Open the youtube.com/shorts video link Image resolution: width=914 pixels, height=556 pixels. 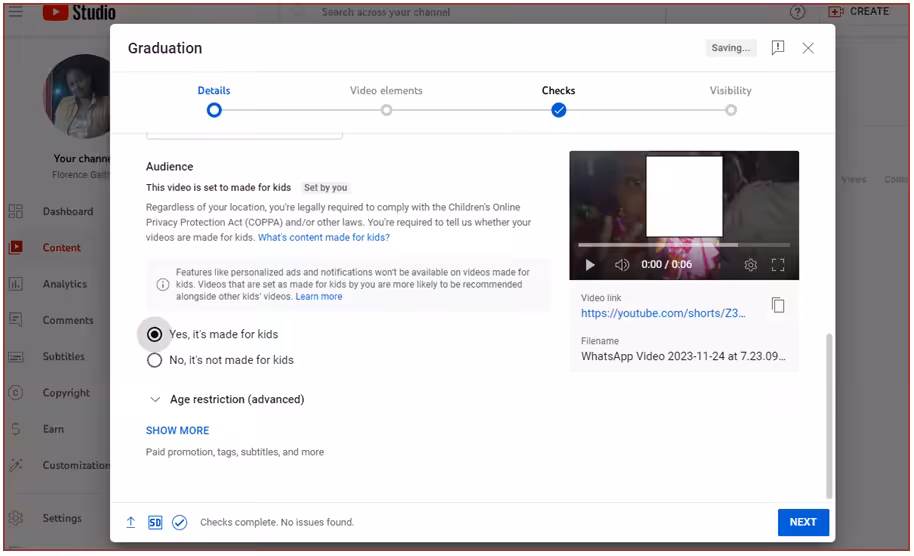(x=663, y=313)
